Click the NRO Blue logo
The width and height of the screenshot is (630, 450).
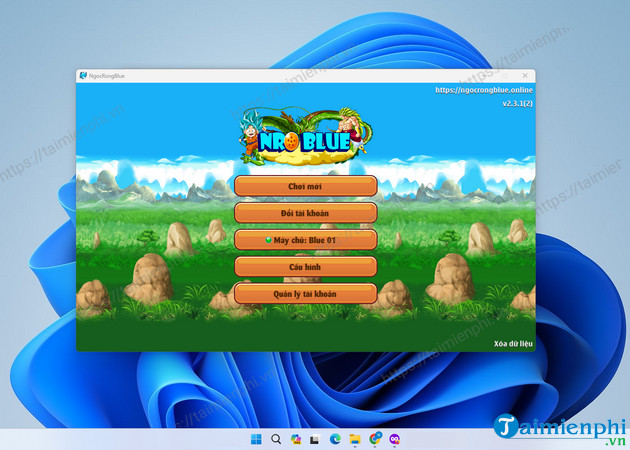(x=306, y=136)
